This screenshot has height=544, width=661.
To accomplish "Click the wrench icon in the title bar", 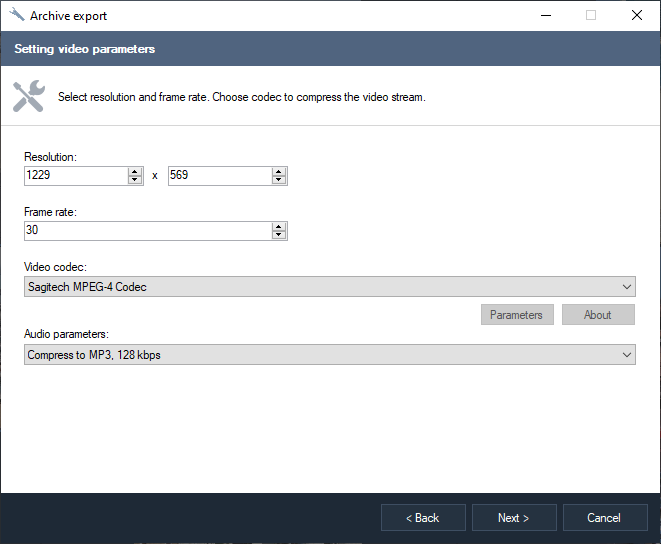I will [17, 16].
